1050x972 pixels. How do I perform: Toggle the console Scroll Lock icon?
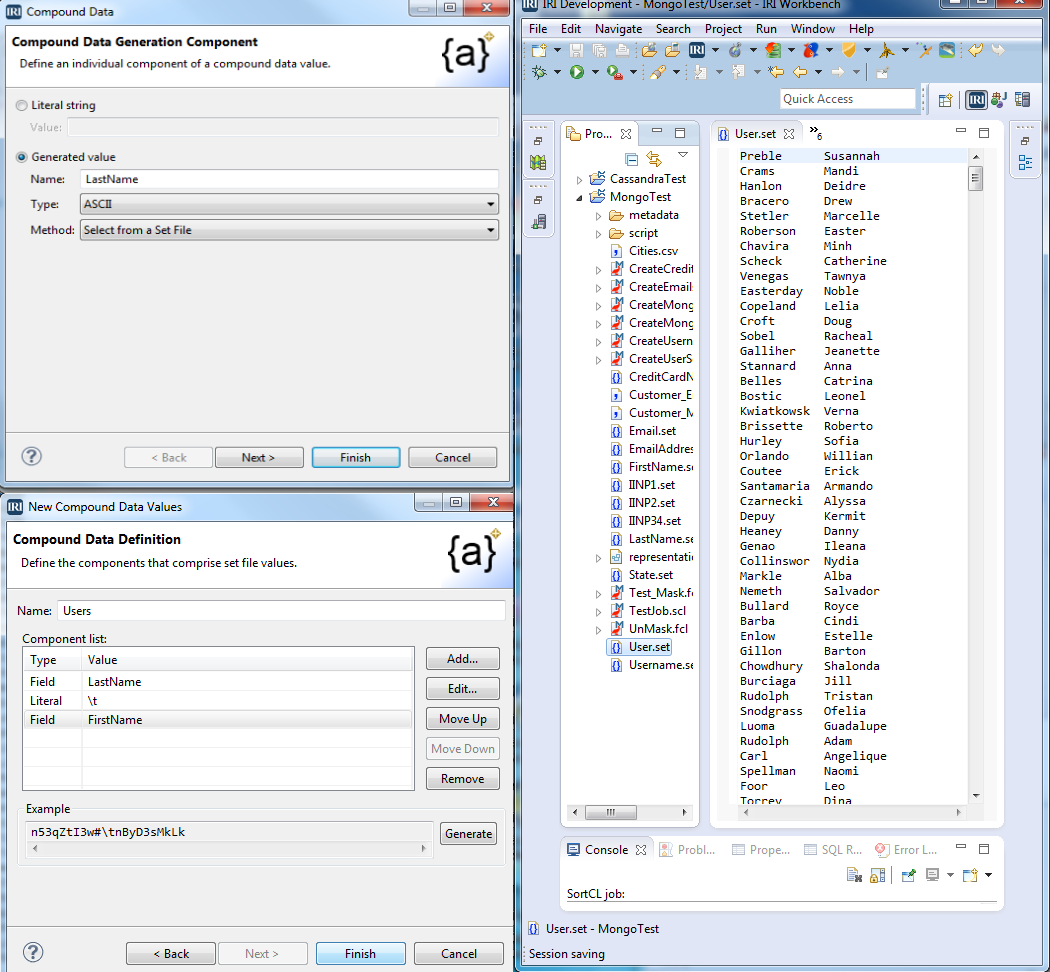[x=877, y=875]
